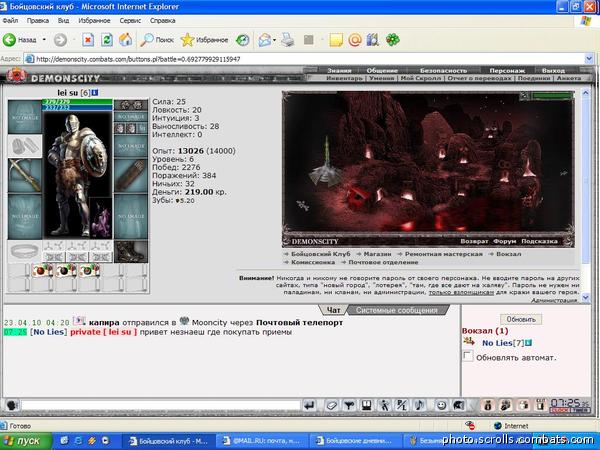Click the music note sound icon
Viewport: 600px width, 450px height.
tap(419, 405)
